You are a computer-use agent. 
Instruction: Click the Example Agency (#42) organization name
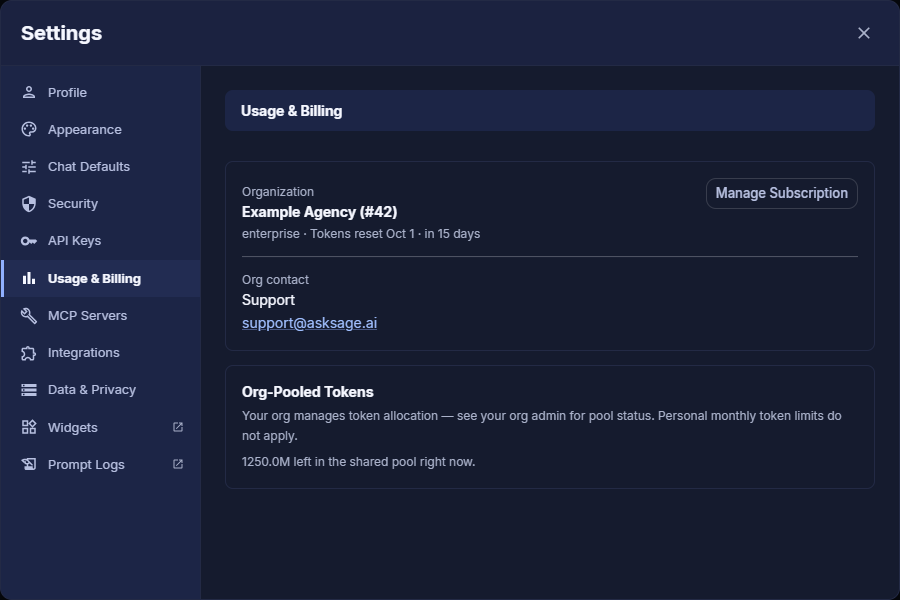319,212
